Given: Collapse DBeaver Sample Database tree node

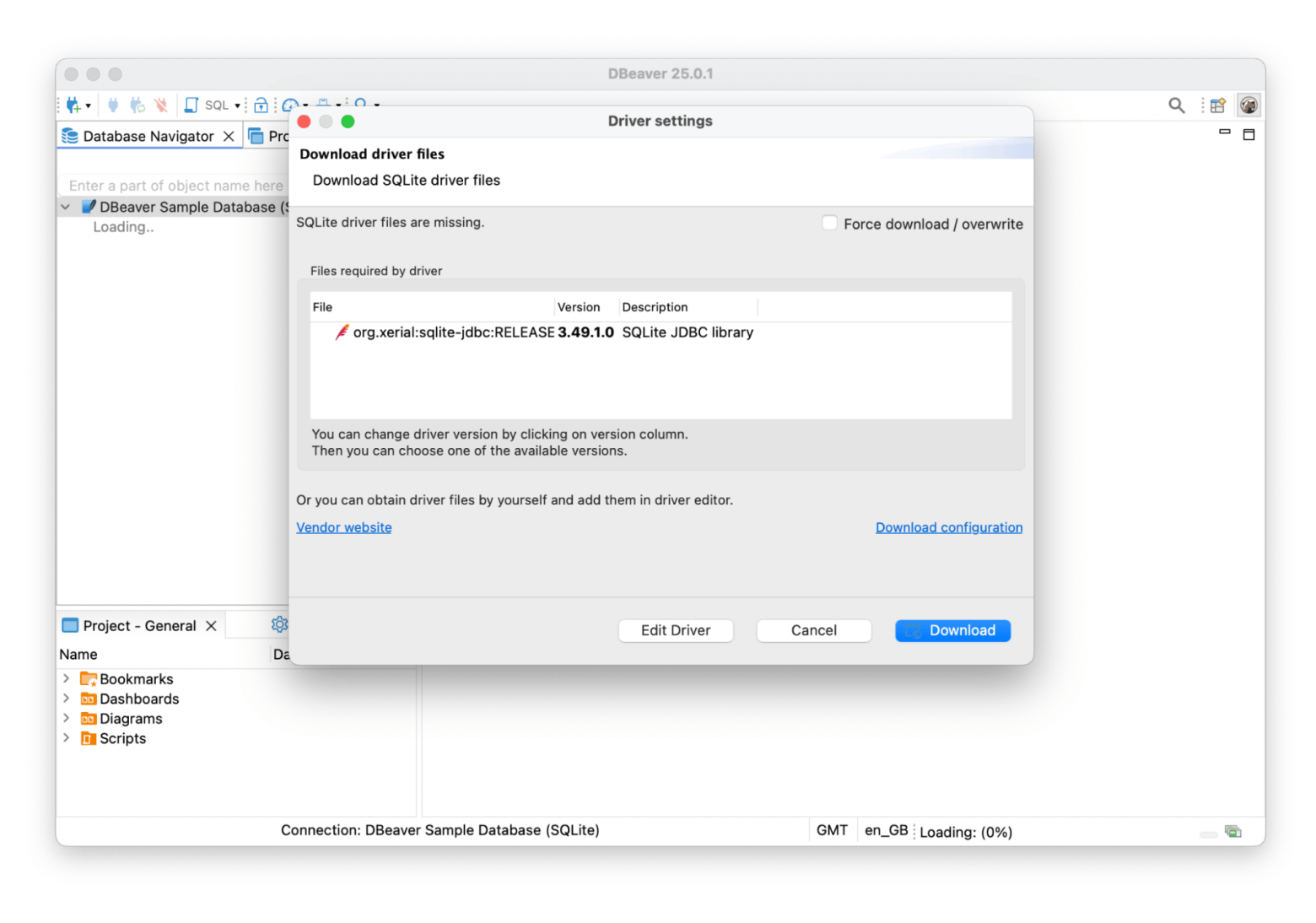Looking at the screenshot, I should [66, 207].
